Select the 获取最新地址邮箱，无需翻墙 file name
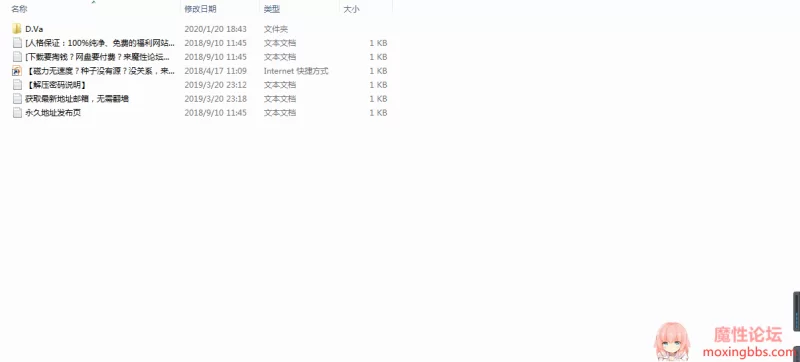800x362 pixels. click(77, 98)
